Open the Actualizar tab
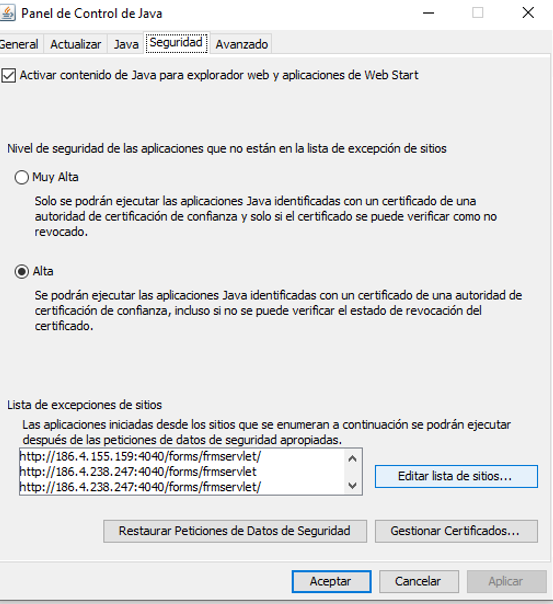This screenshot has height=604, width=553. coord(75,44)
